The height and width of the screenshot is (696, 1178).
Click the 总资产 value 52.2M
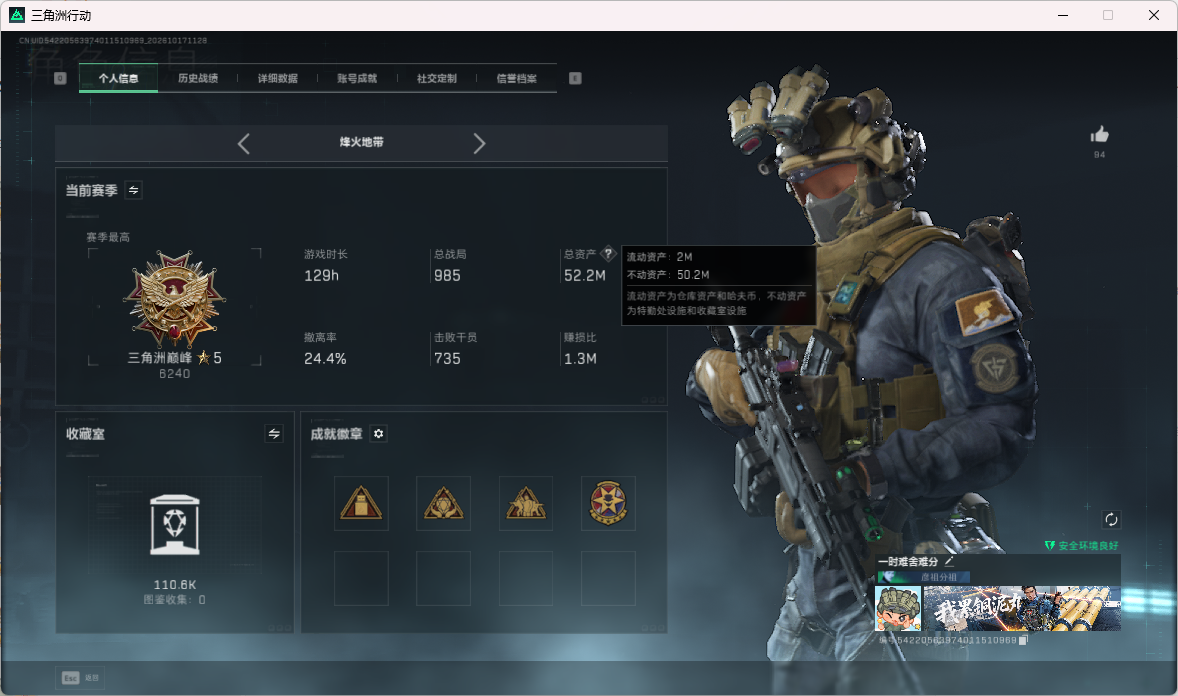[x=584, y=276]
